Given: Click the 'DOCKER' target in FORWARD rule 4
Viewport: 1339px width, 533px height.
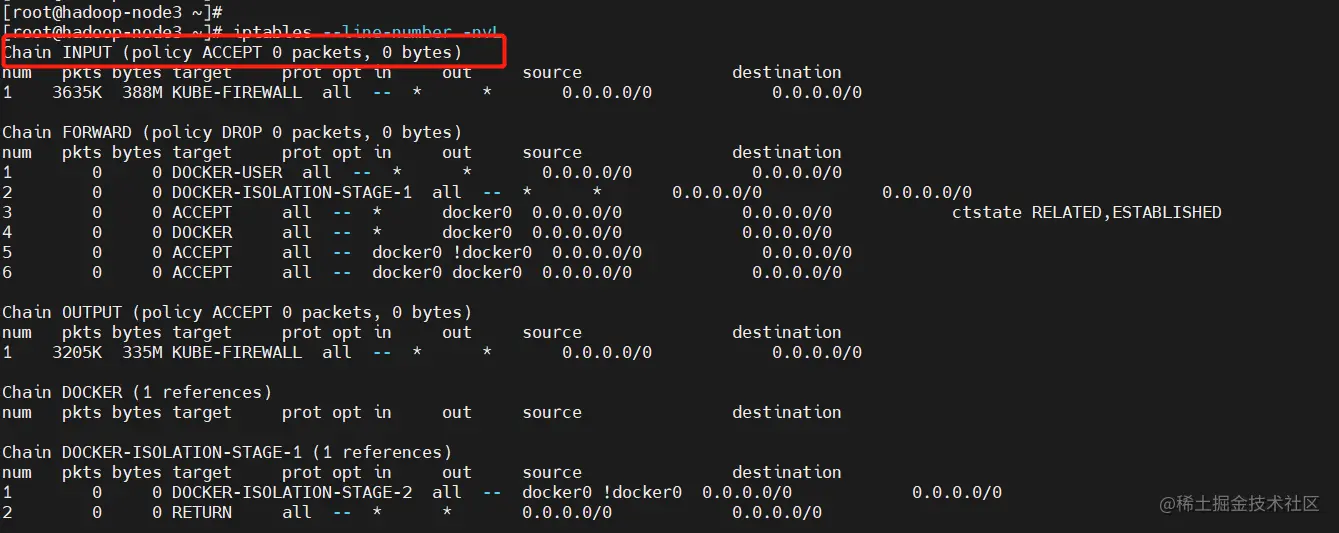Looking at the screenshot, I should coord(202,232).
